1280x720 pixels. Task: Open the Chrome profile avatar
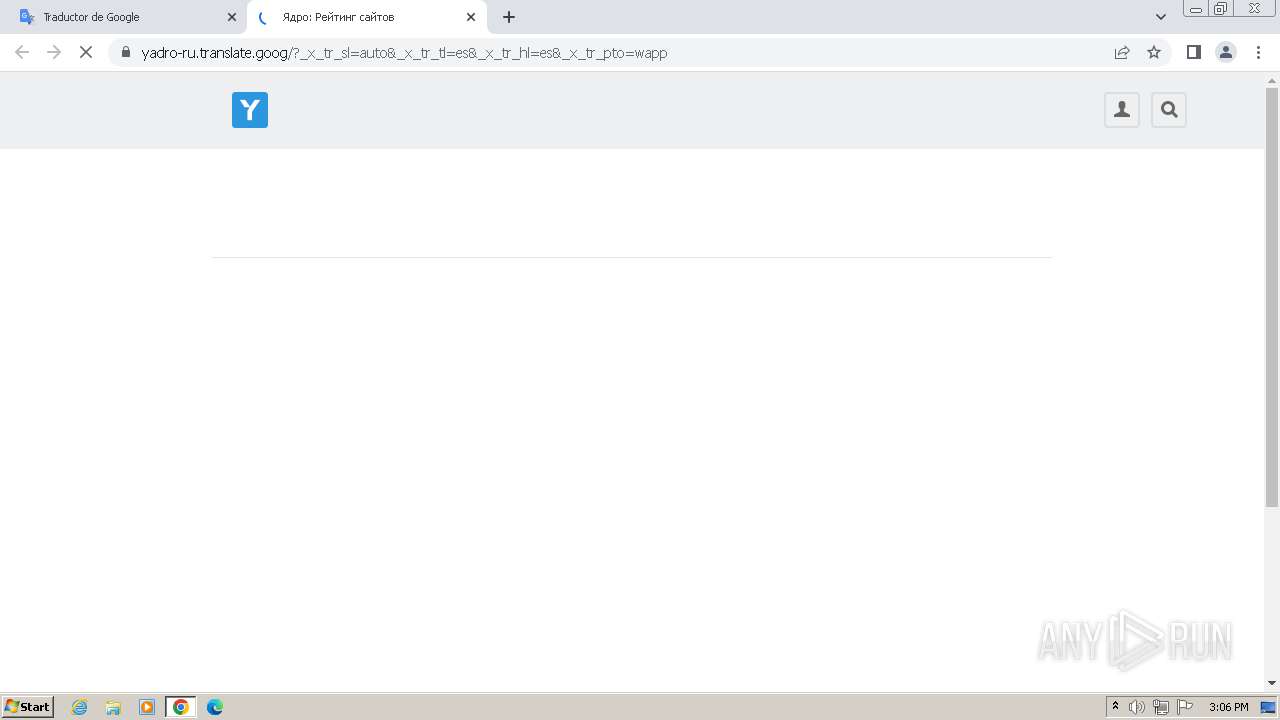pyautogui.click(x=1226, y=52)
